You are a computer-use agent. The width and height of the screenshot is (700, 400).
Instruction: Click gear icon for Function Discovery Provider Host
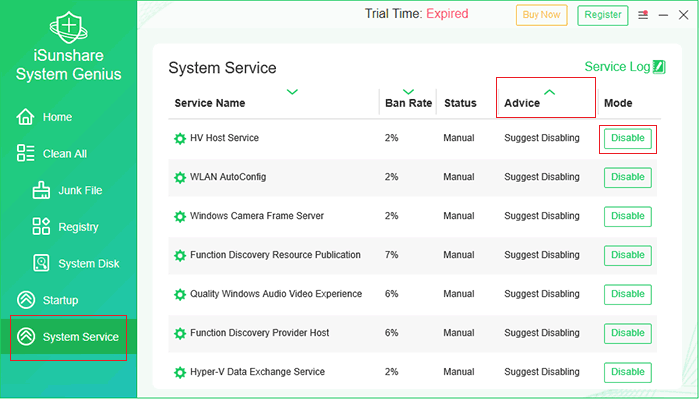click(x=179, y=333)
